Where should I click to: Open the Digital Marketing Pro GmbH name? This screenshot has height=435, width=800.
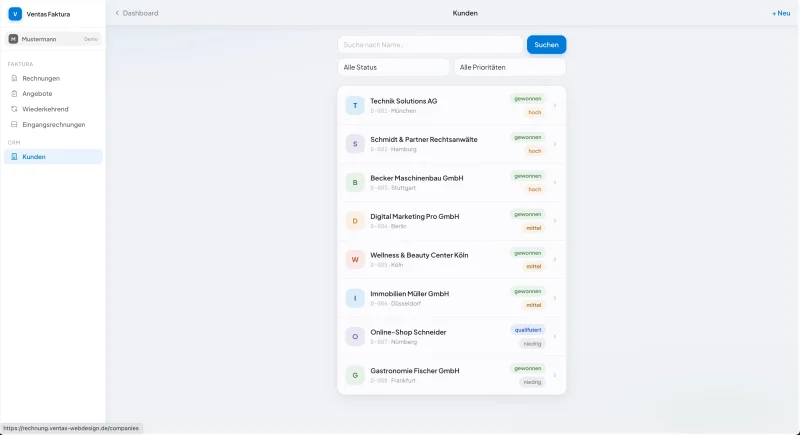(415, 216)
